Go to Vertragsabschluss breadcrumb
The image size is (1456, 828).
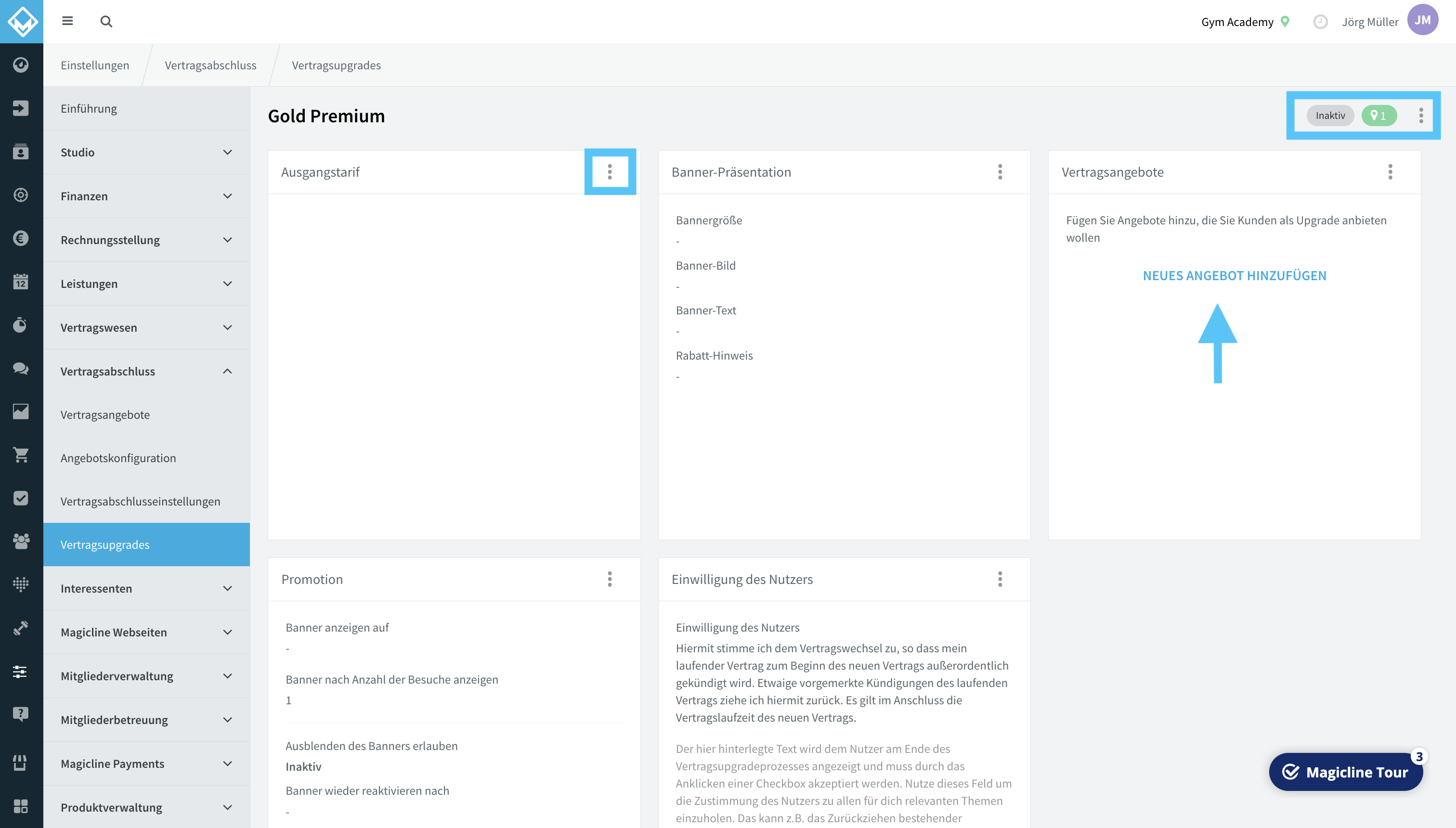coord(210,65)
